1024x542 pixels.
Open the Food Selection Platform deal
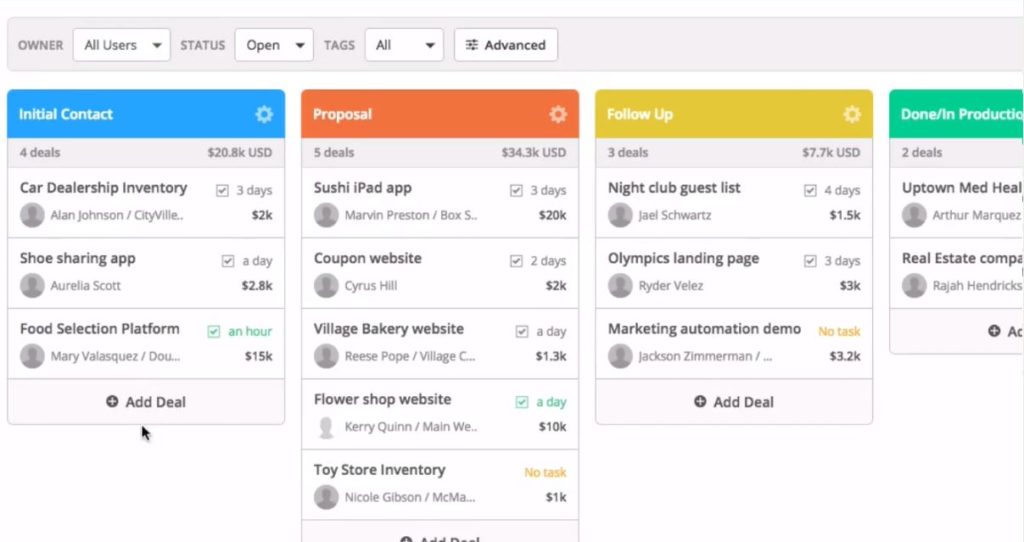pyautogui.click(x=99, y=329)
